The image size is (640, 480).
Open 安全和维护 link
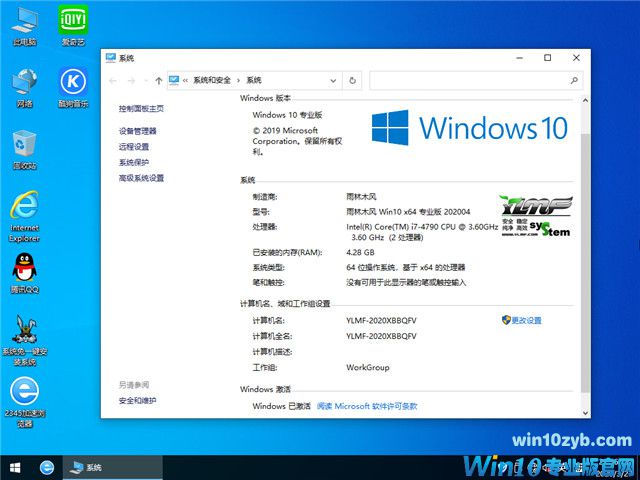point(138,400)
